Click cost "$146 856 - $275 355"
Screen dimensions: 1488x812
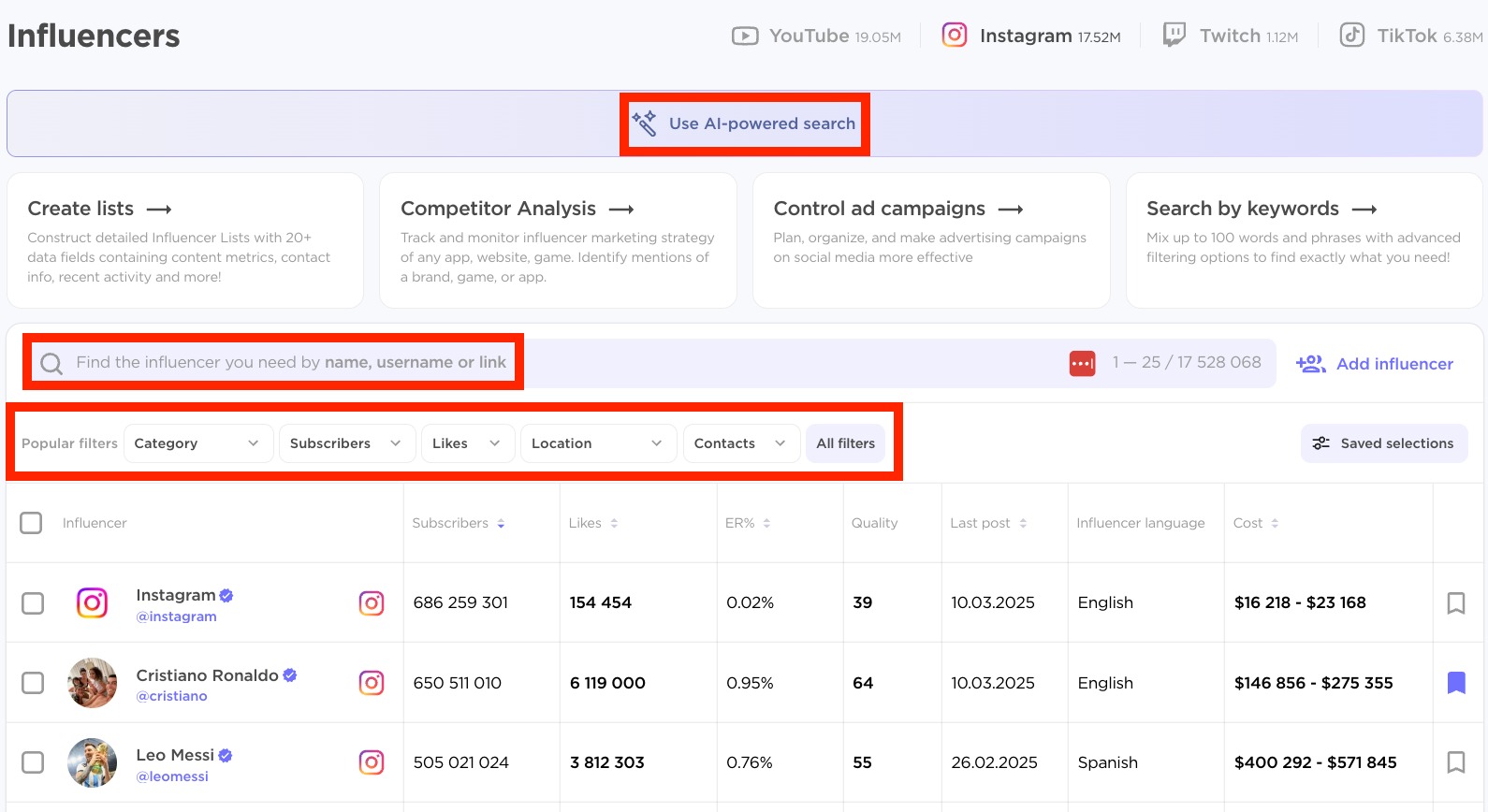coord(1313,683)
